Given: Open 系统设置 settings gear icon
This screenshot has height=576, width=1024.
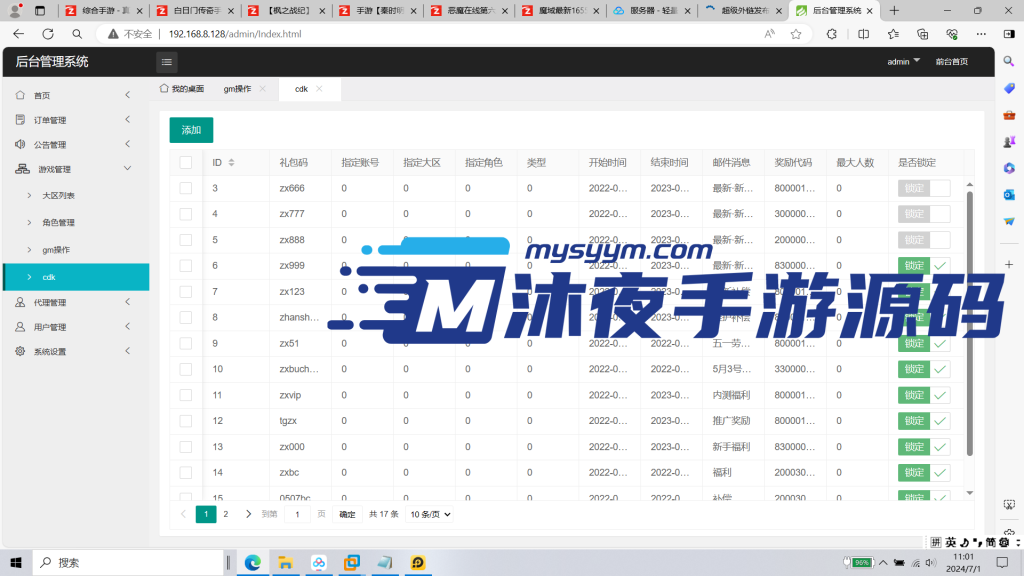Looking at the screenshot, I should pyautogui.click(x=20, y=350).
